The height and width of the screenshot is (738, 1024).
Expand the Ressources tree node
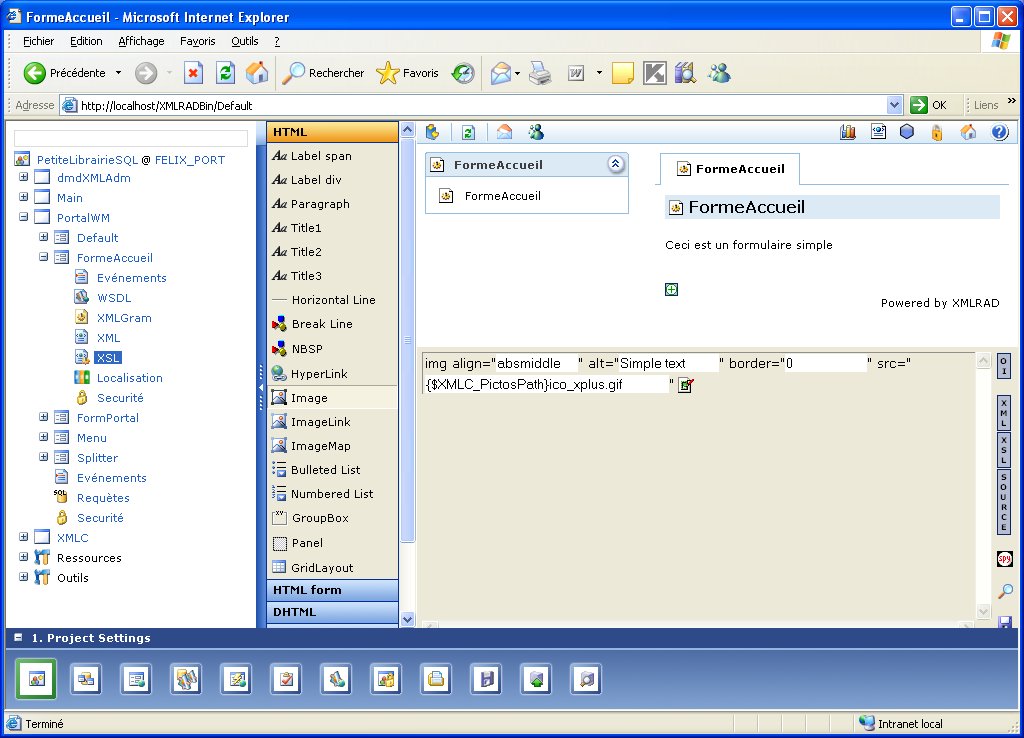click(23, 558)
